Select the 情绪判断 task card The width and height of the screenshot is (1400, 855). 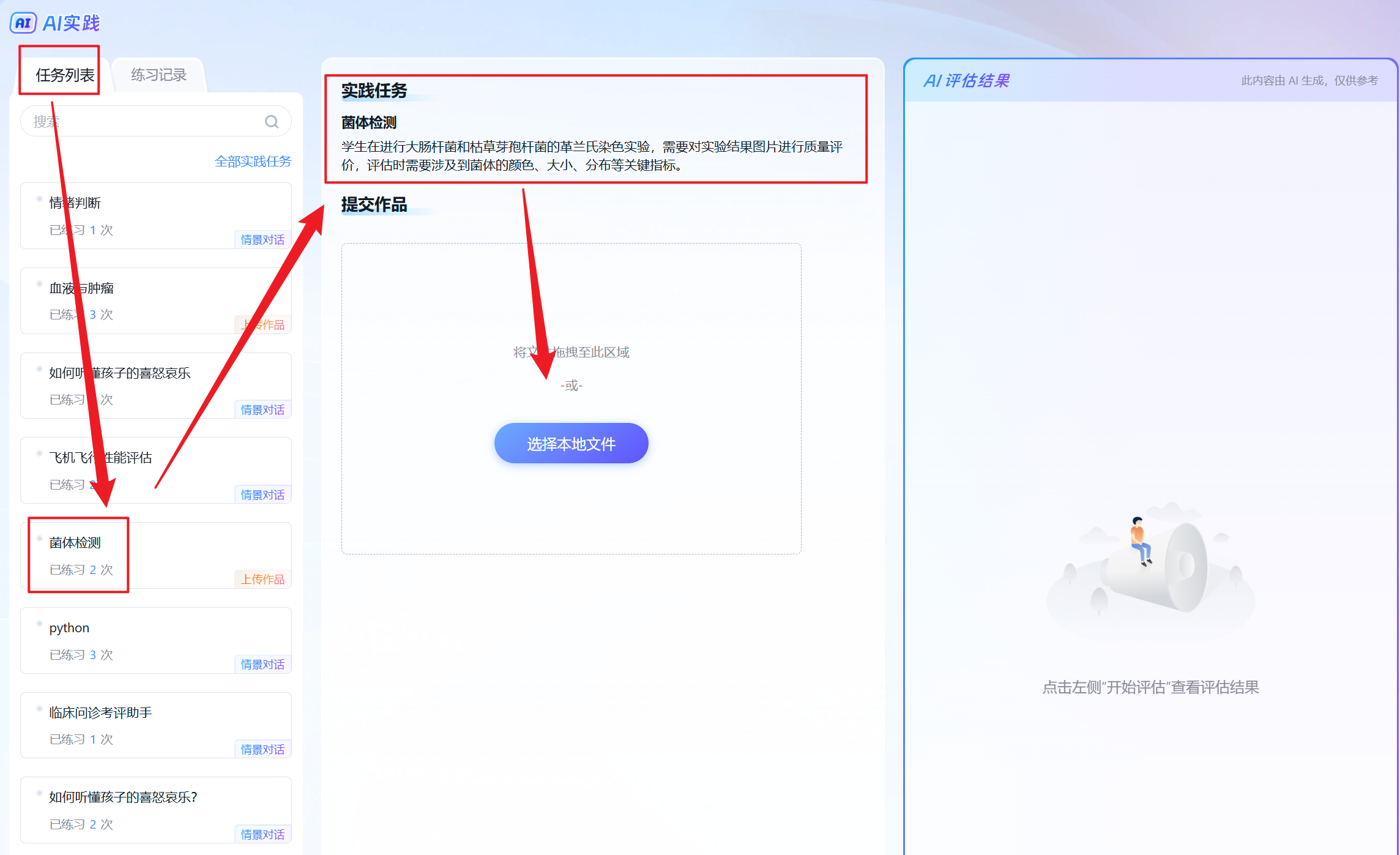click(x=155, y=215)
